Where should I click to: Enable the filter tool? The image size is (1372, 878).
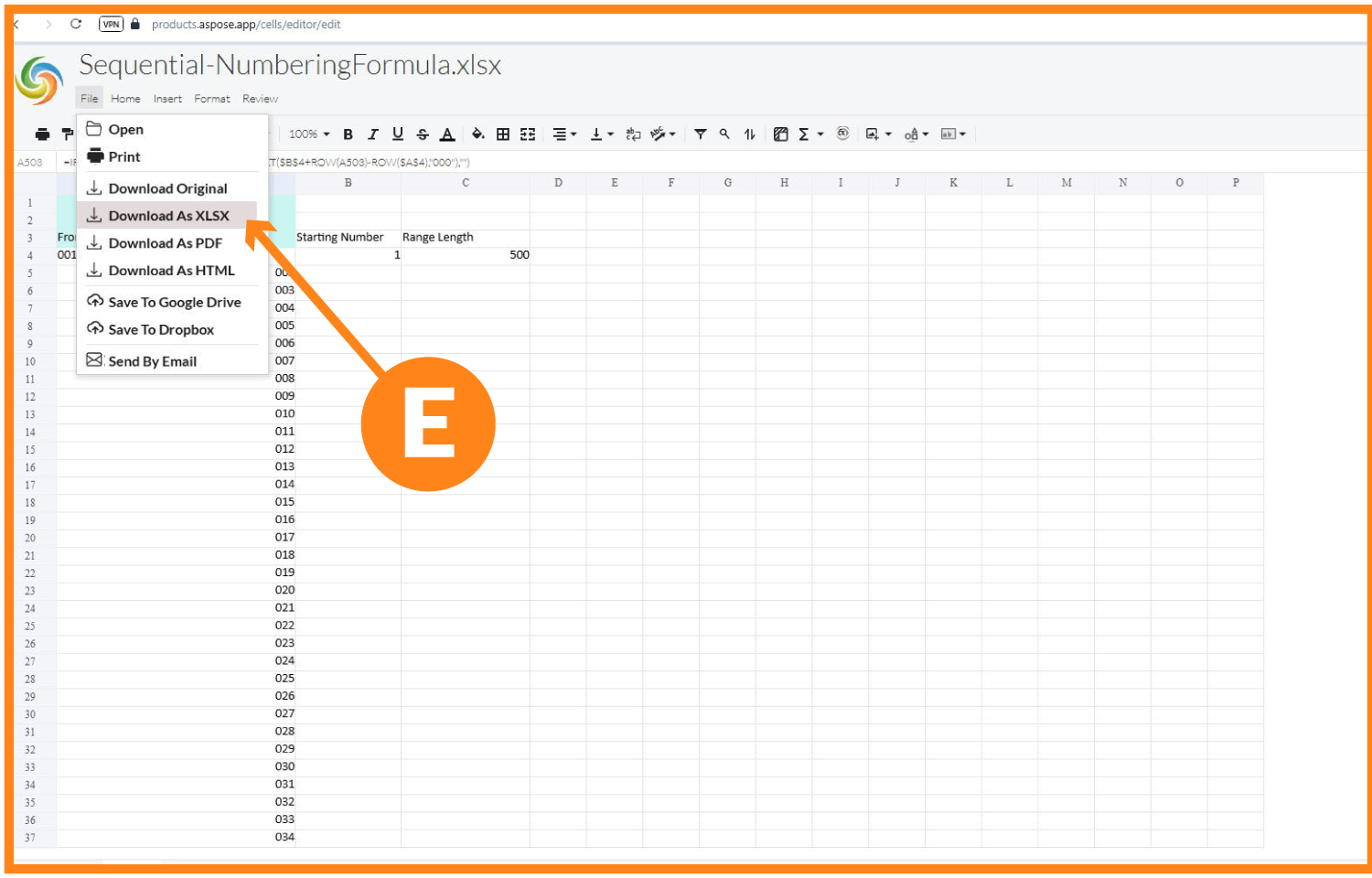(x=700, y=134)
